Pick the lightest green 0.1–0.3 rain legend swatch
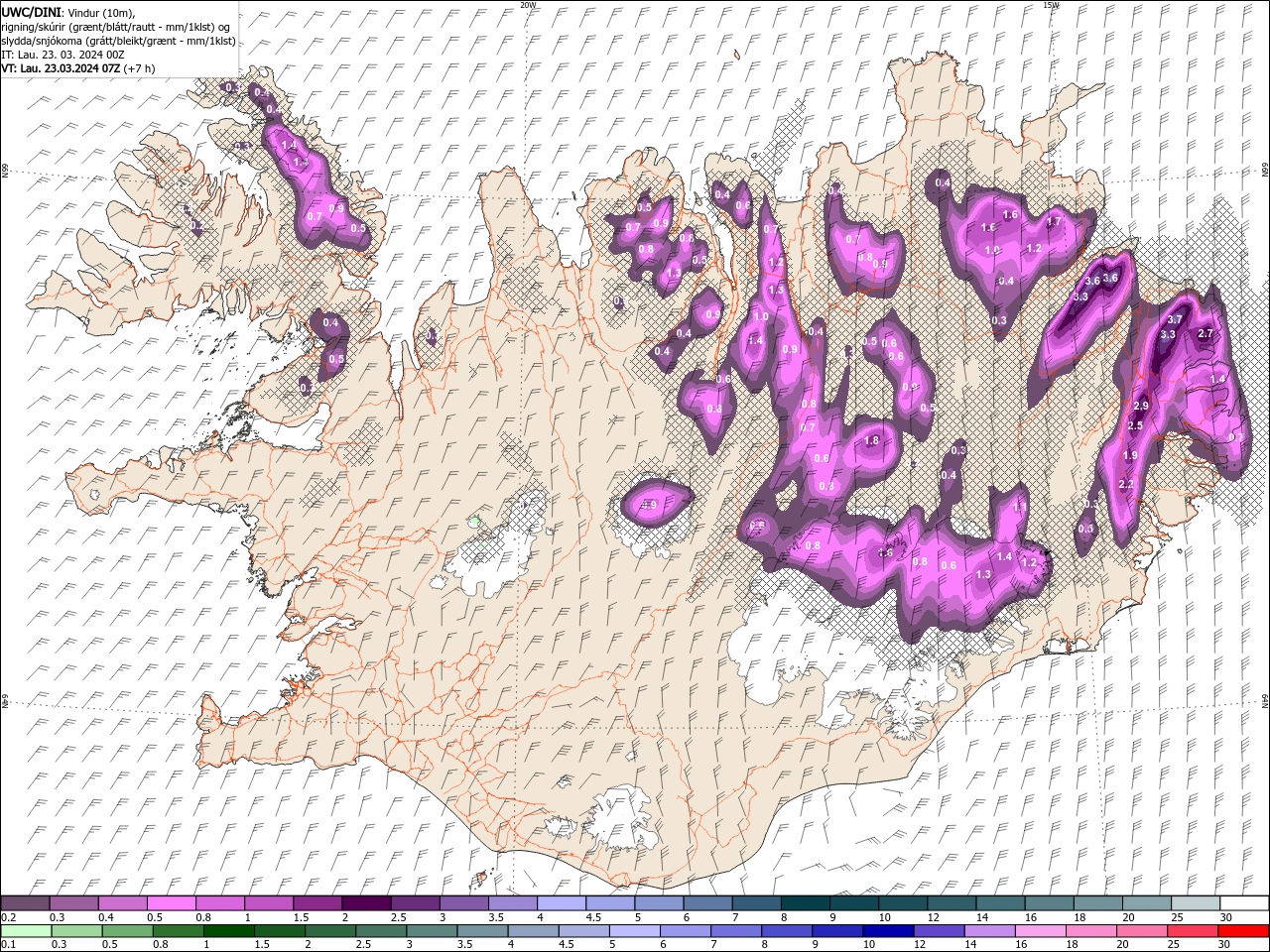 point(26,931)
